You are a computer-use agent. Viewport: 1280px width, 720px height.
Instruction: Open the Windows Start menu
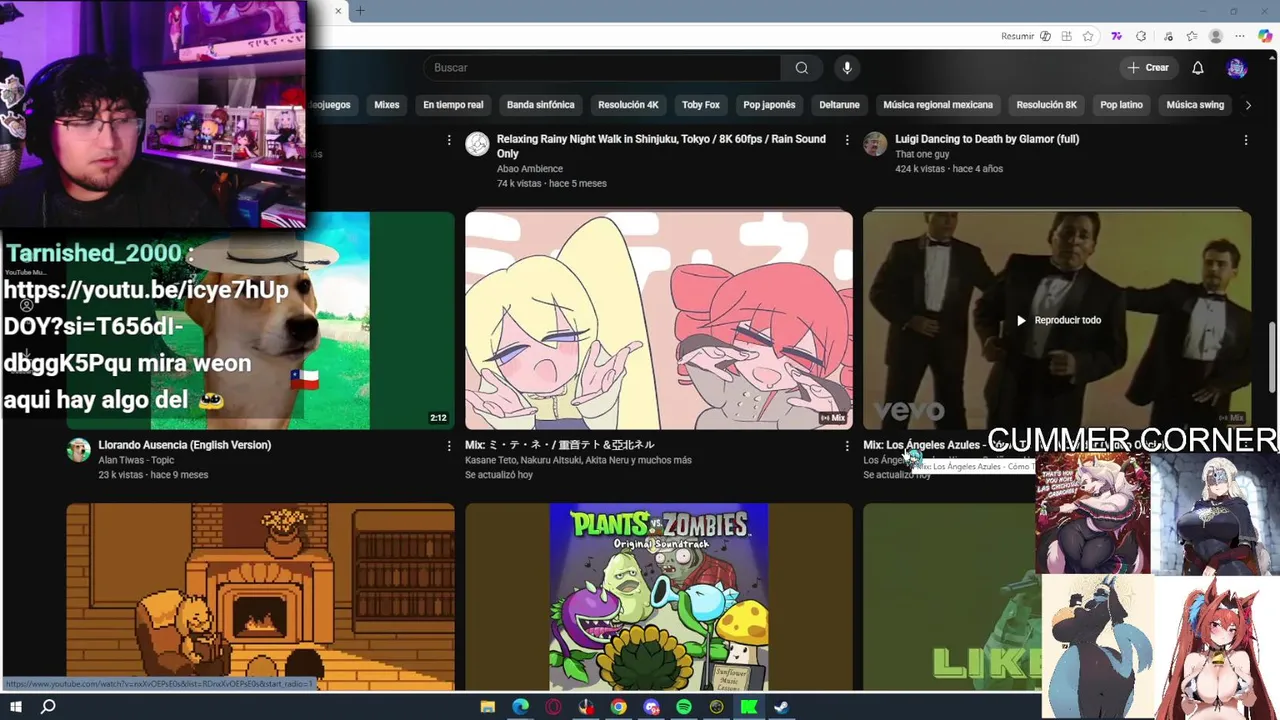tap(15, 707)
